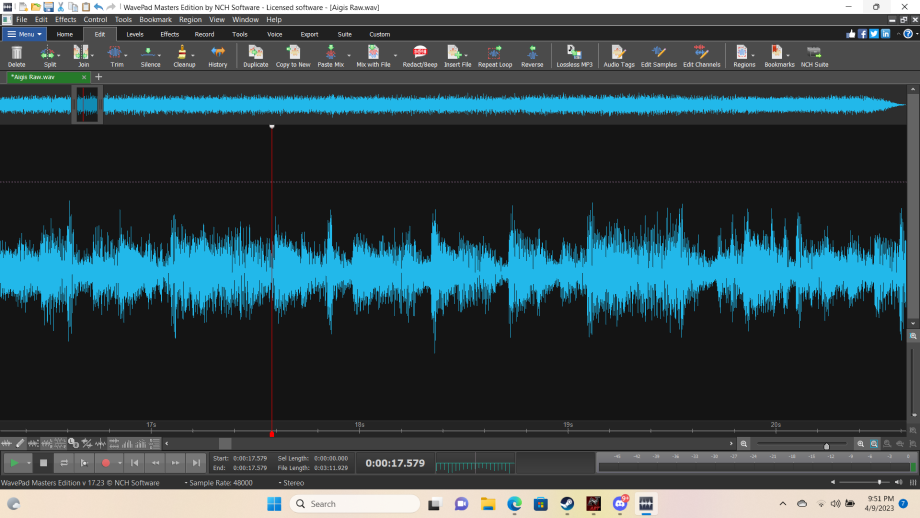
Task: Open the edit History
Action: (218, 56)
